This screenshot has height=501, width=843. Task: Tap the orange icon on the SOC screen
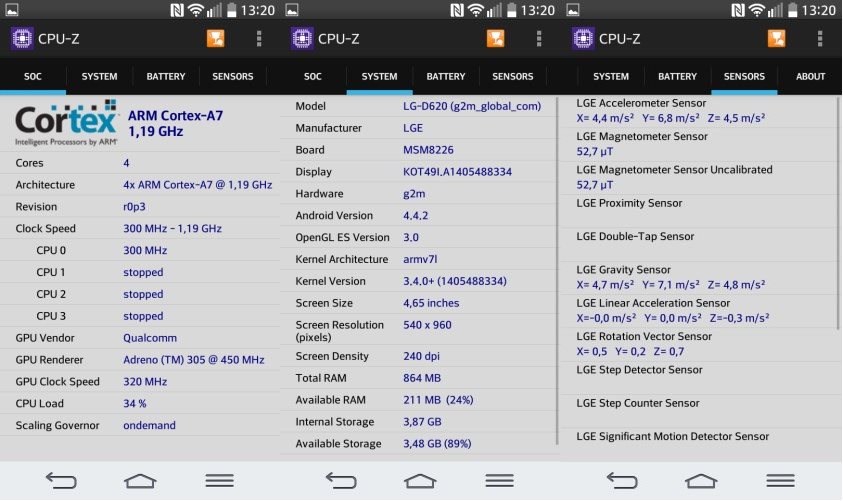pyautogui.click(x=215, y=39)
